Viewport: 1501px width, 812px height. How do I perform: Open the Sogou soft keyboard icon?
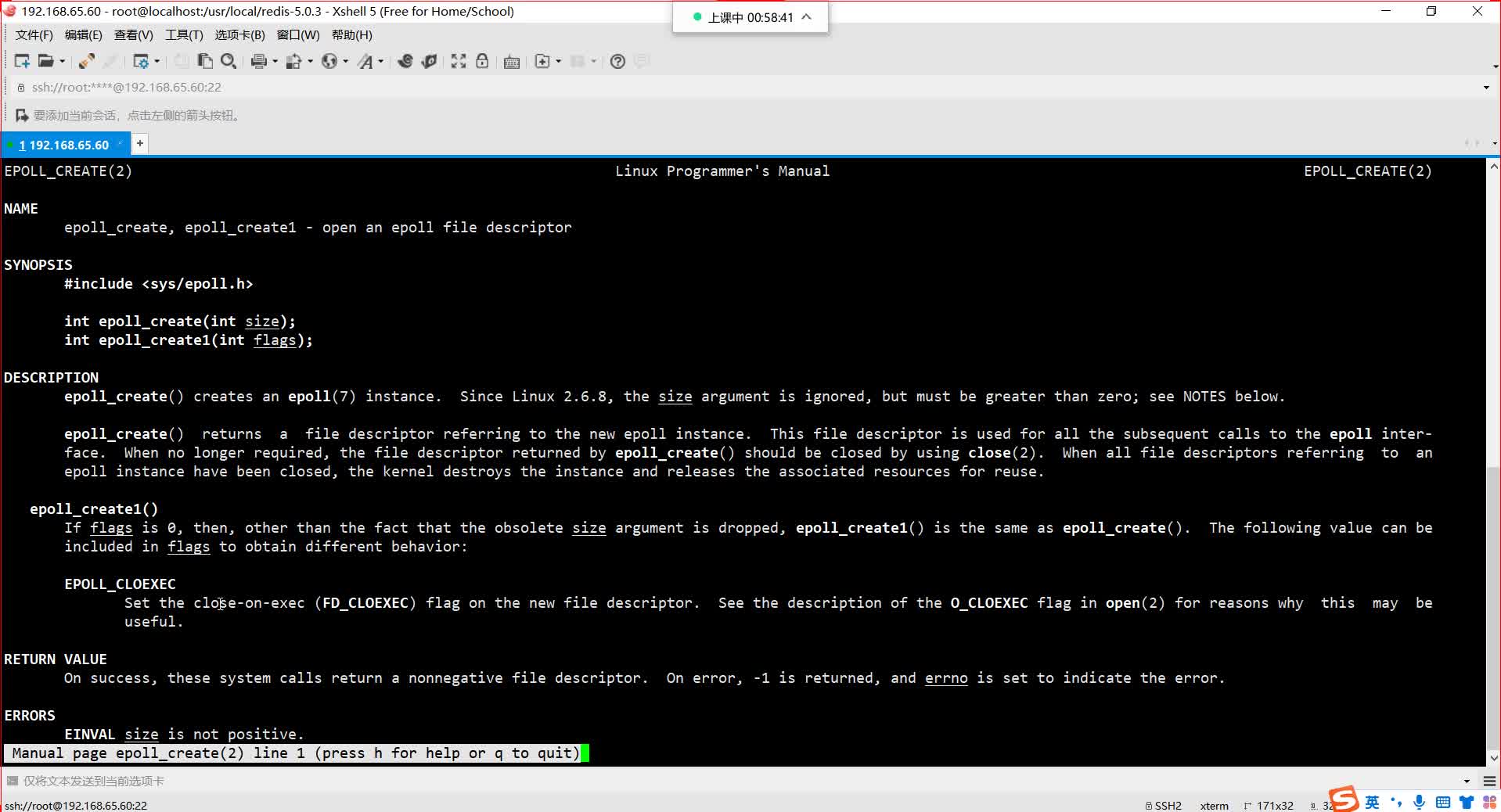pos(1443,802)
